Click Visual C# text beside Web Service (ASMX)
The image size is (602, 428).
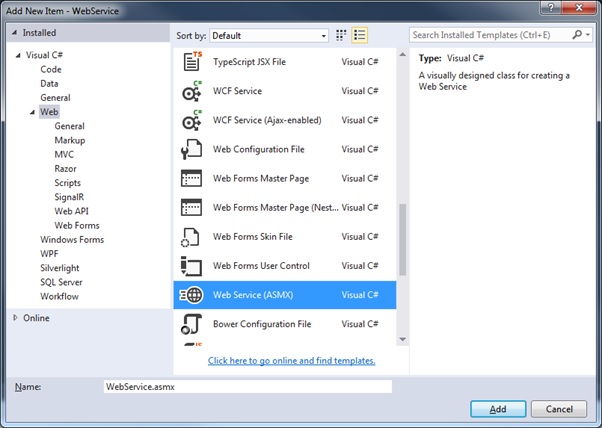[360, 295]
